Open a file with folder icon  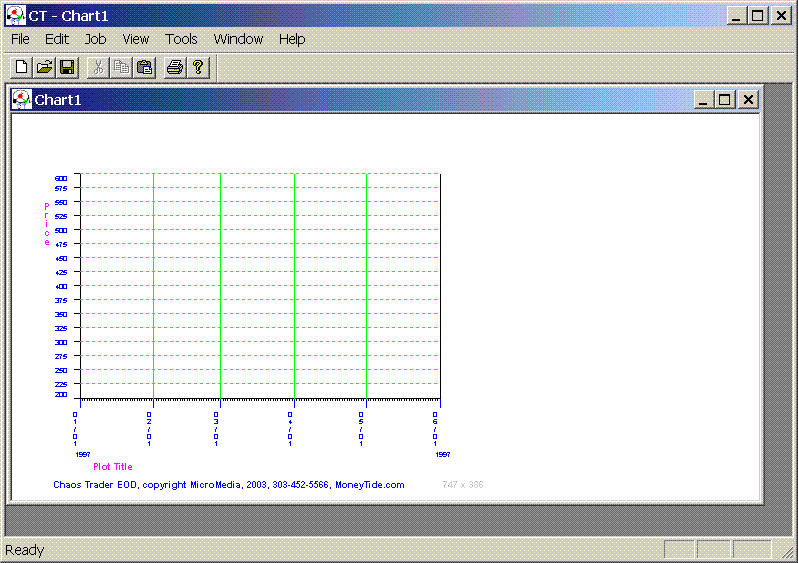coord(44,67)
